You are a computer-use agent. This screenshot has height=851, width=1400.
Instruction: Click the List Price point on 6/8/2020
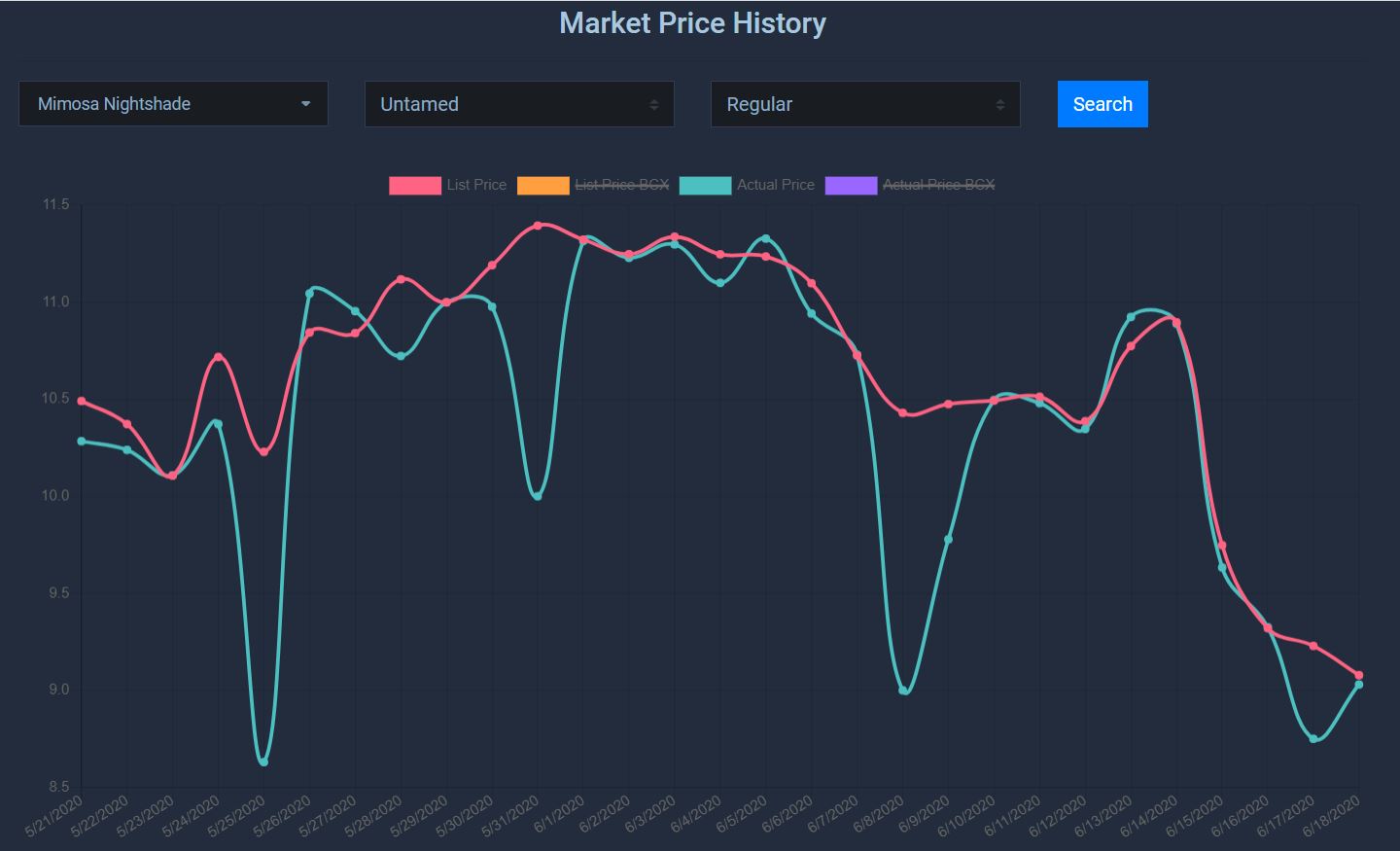[x=903, y=413]
